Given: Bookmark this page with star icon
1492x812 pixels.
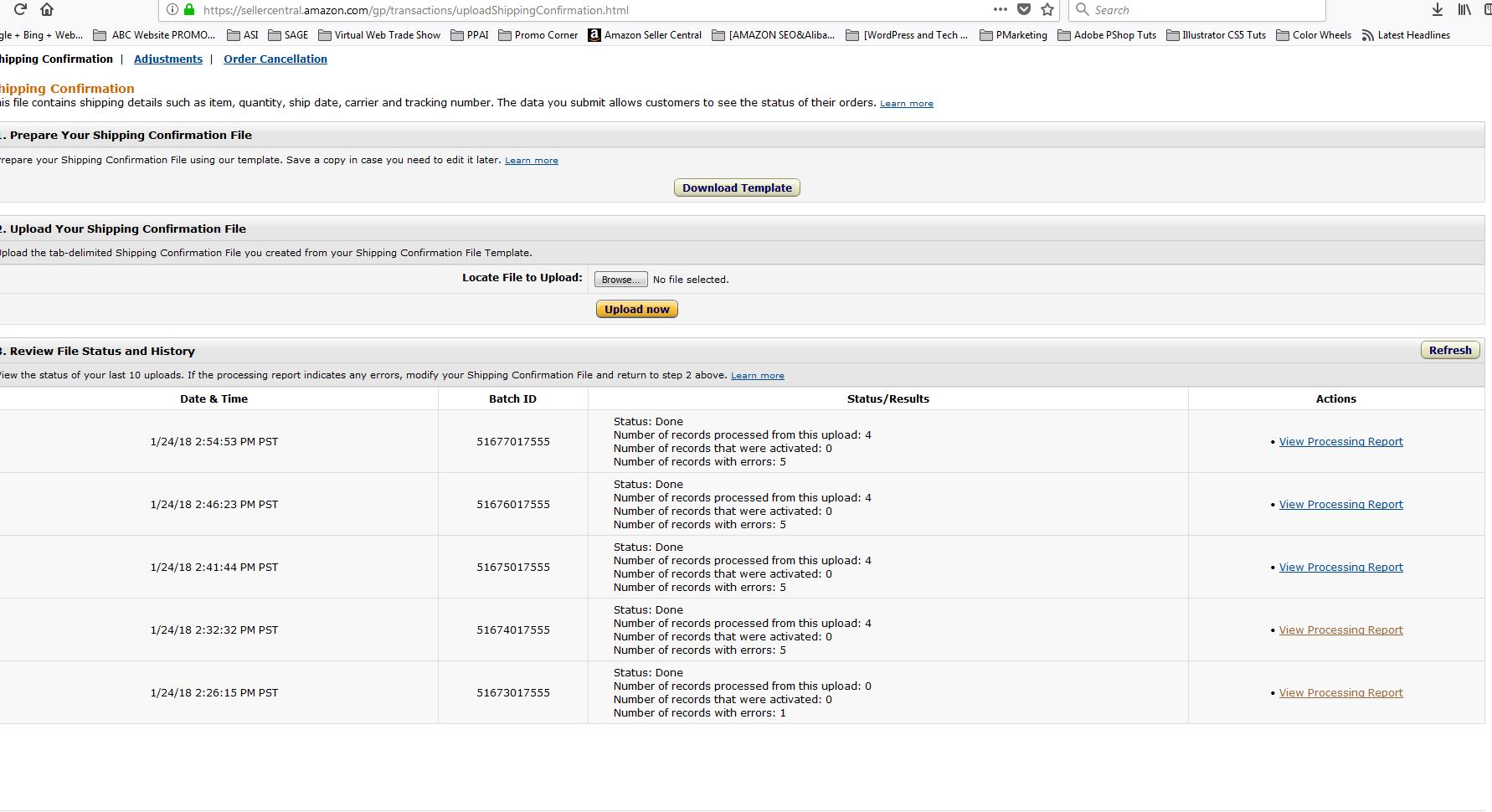Looking at the screenshot, I should point(1047,9).
